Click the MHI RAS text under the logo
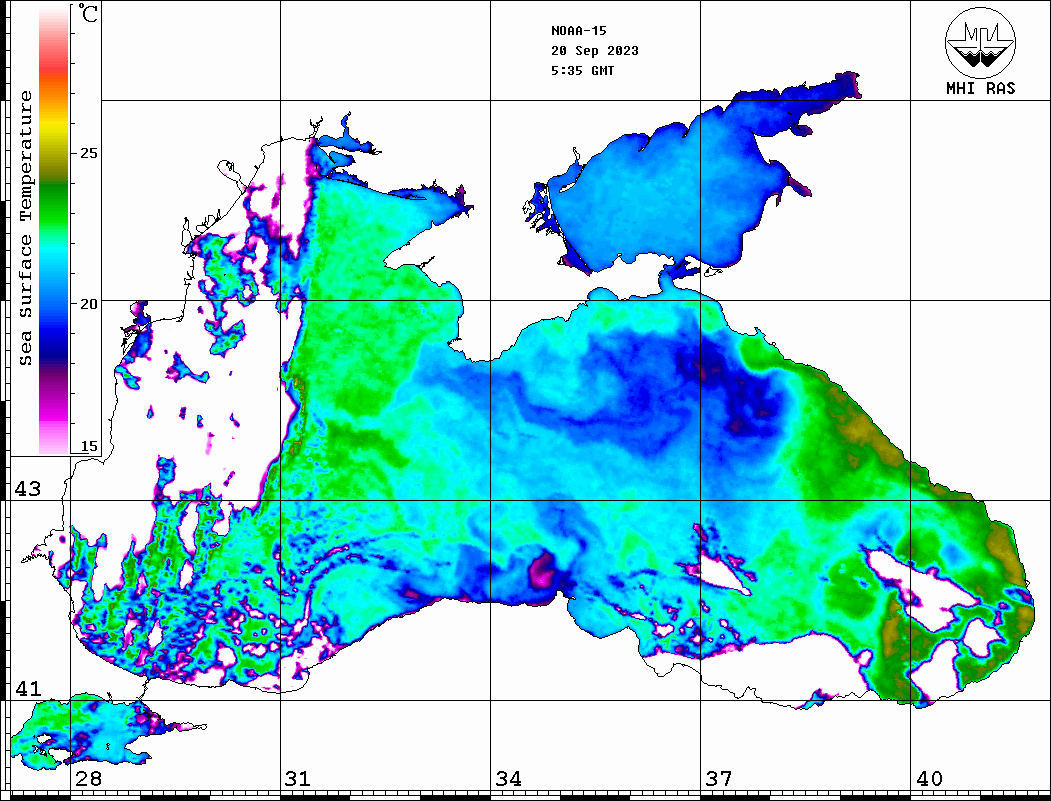 980,89
